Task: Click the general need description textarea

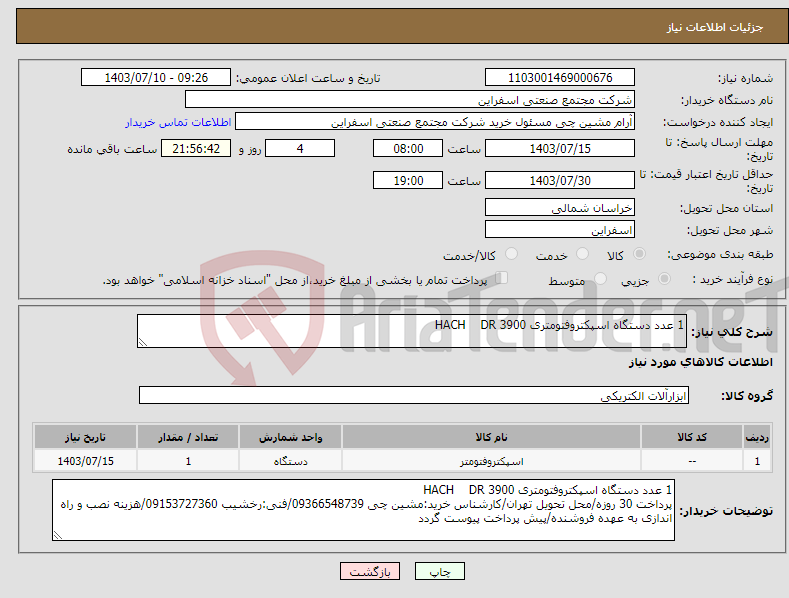Action: point(412,331)
